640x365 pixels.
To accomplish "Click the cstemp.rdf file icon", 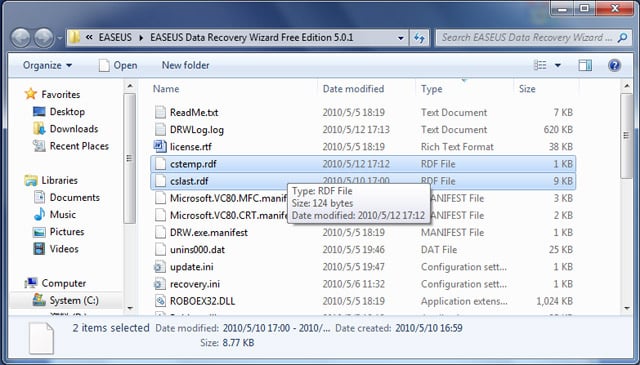I will point(160,164).
